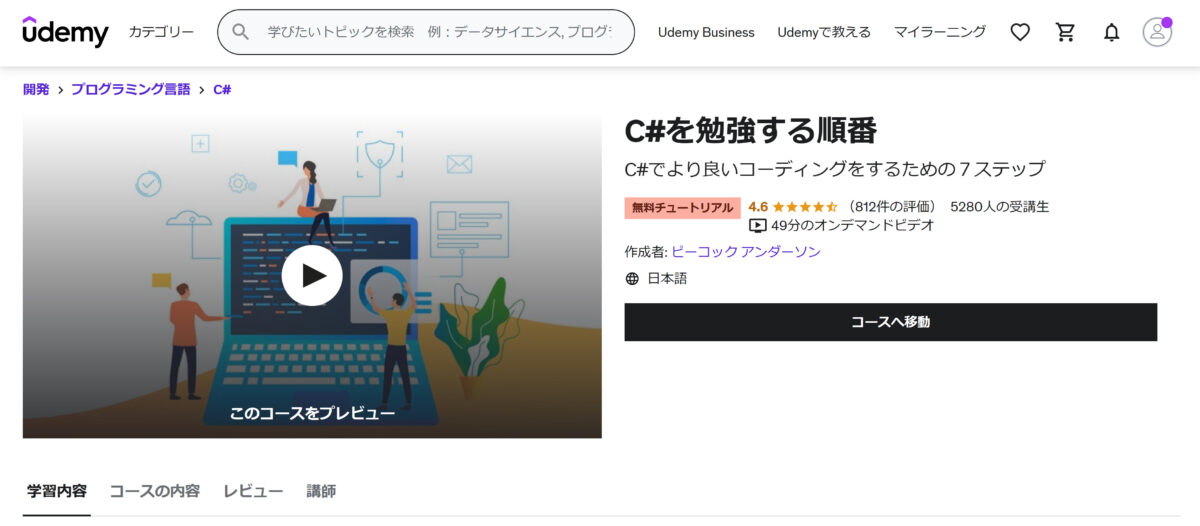
Task: Click the （812件の評価） text
Action: pyautogui.click(x=891, y=207)
